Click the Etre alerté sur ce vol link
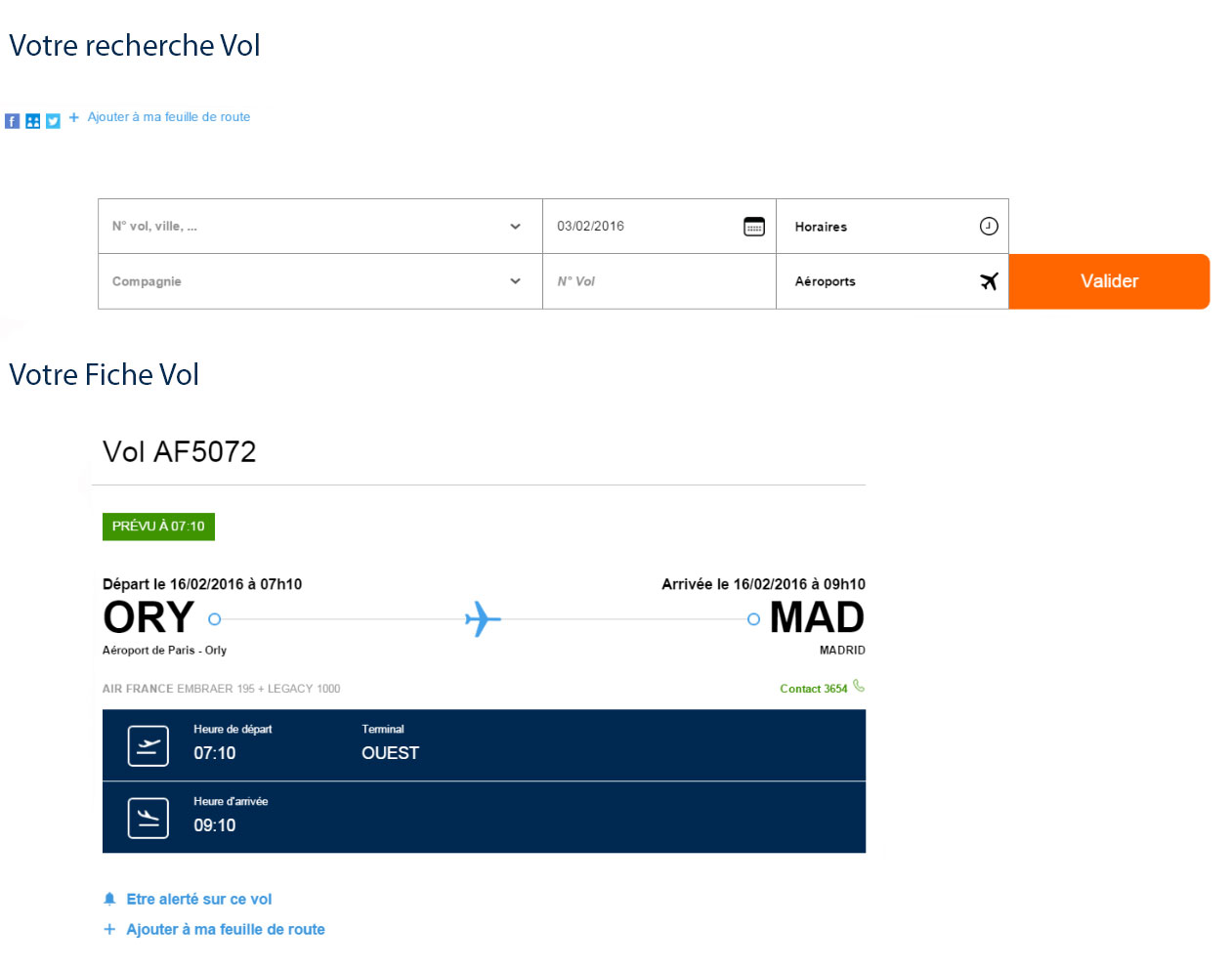Screen dimensions: 1232x970 point(199,899)
